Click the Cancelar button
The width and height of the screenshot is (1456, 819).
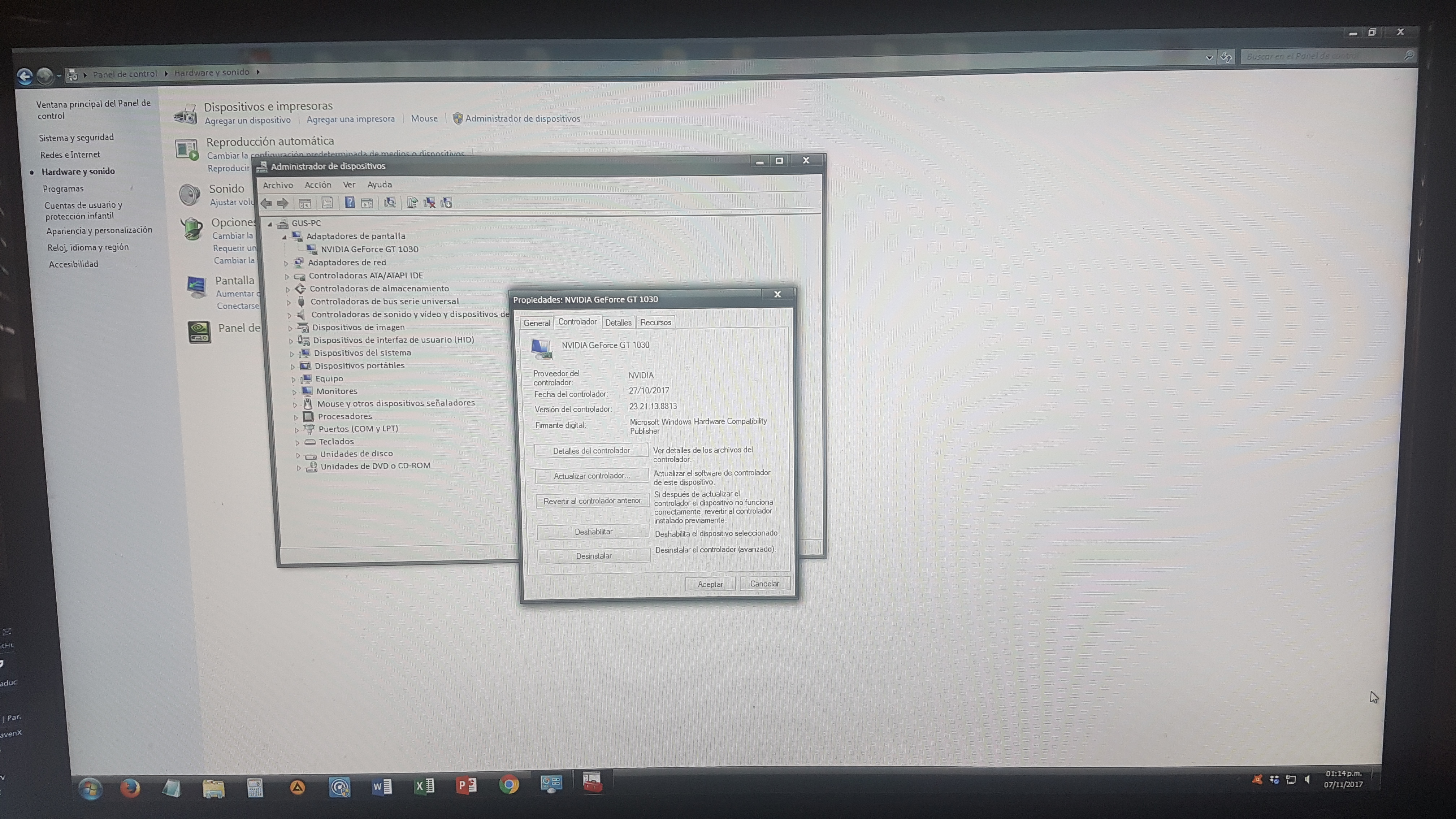click(765, 584)
